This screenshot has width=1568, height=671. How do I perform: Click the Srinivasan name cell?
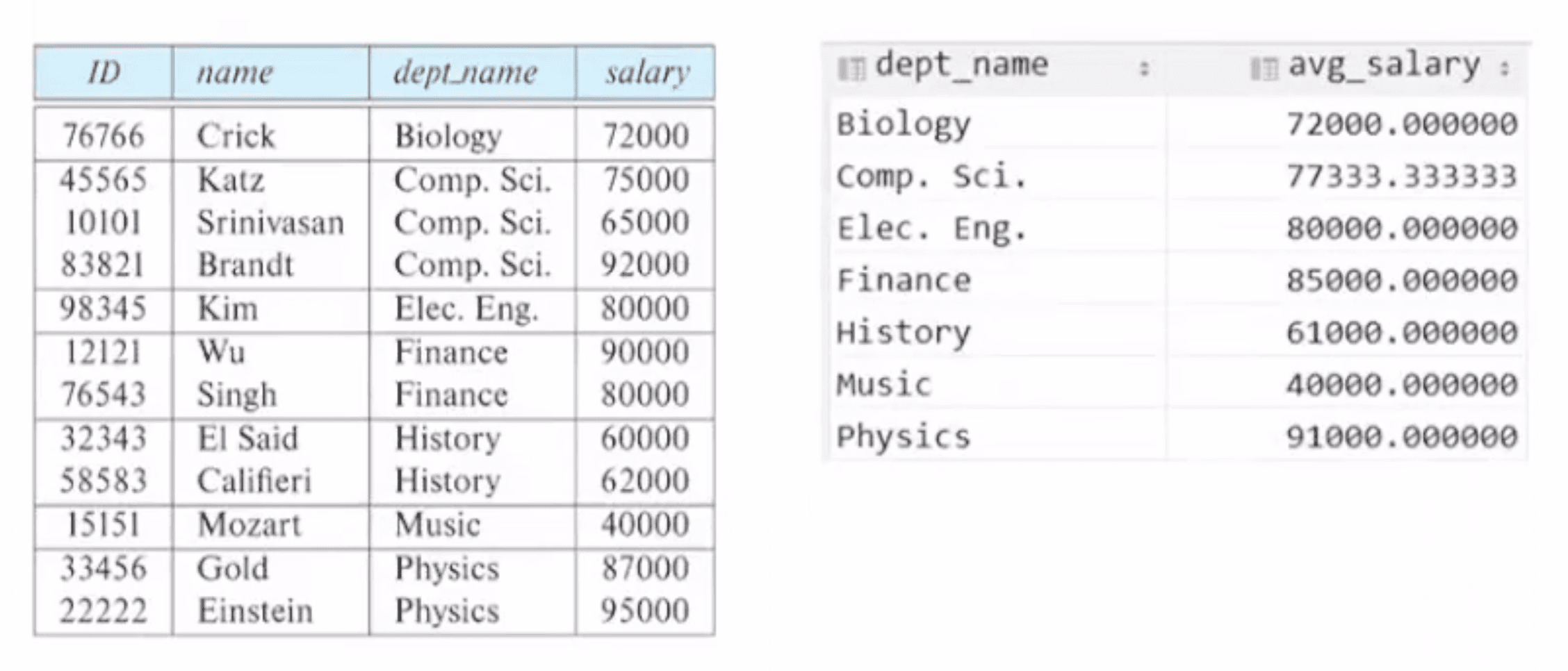click(270, 222)
